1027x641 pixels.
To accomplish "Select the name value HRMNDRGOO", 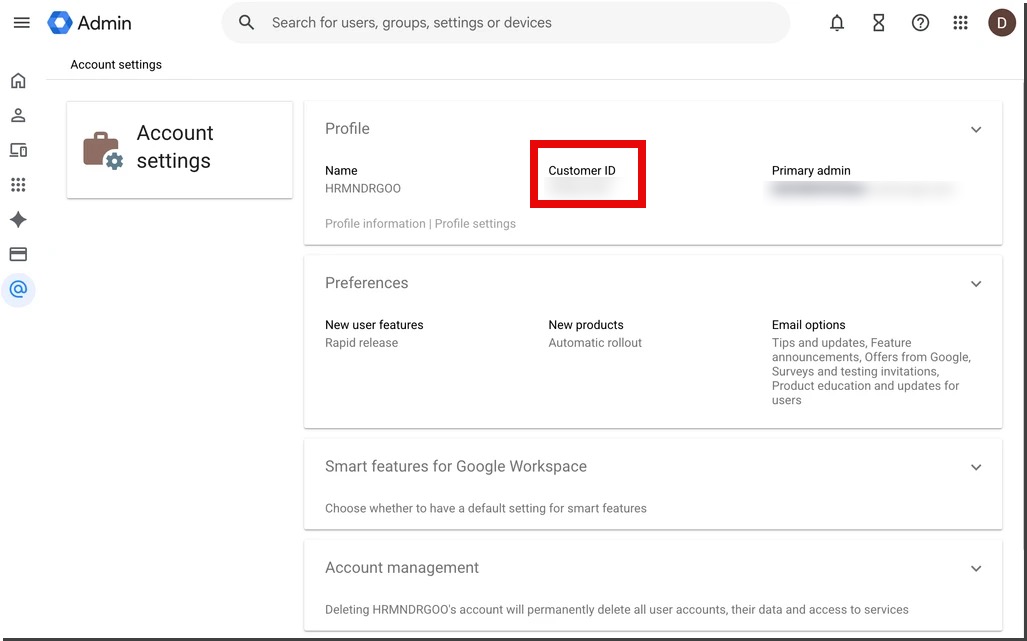I will [363, 189].
